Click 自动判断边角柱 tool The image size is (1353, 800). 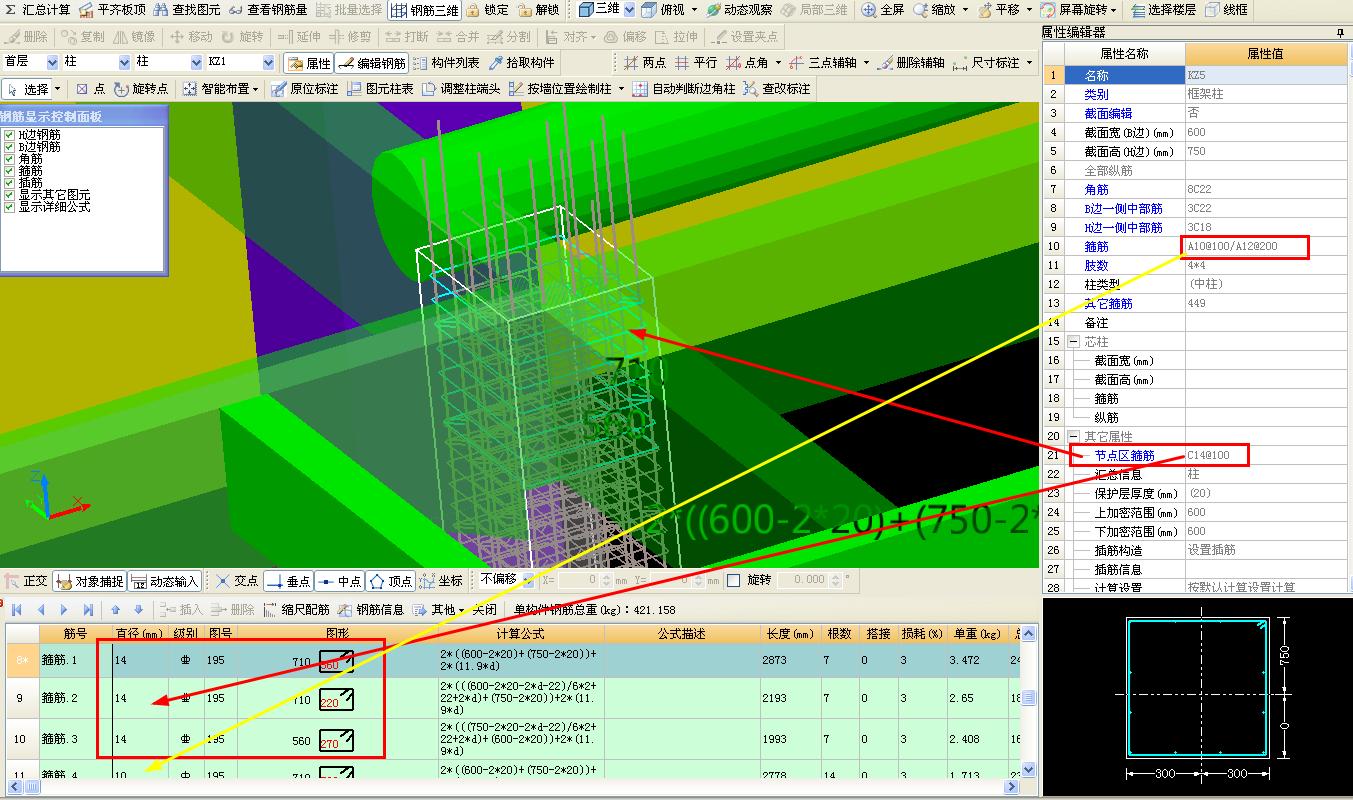684,89
